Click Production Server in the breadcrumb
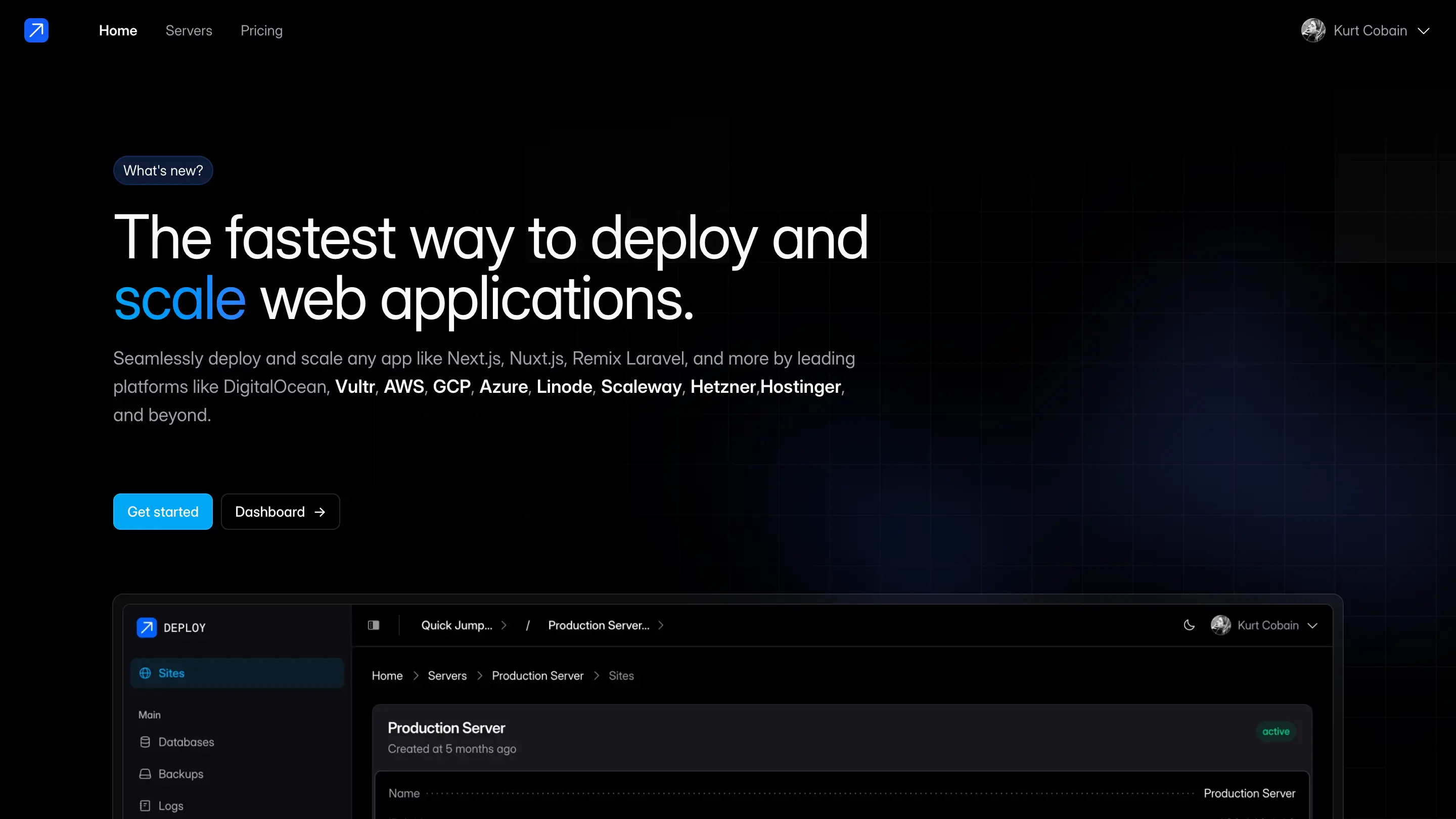The image size is (1456, 819). 537,676
